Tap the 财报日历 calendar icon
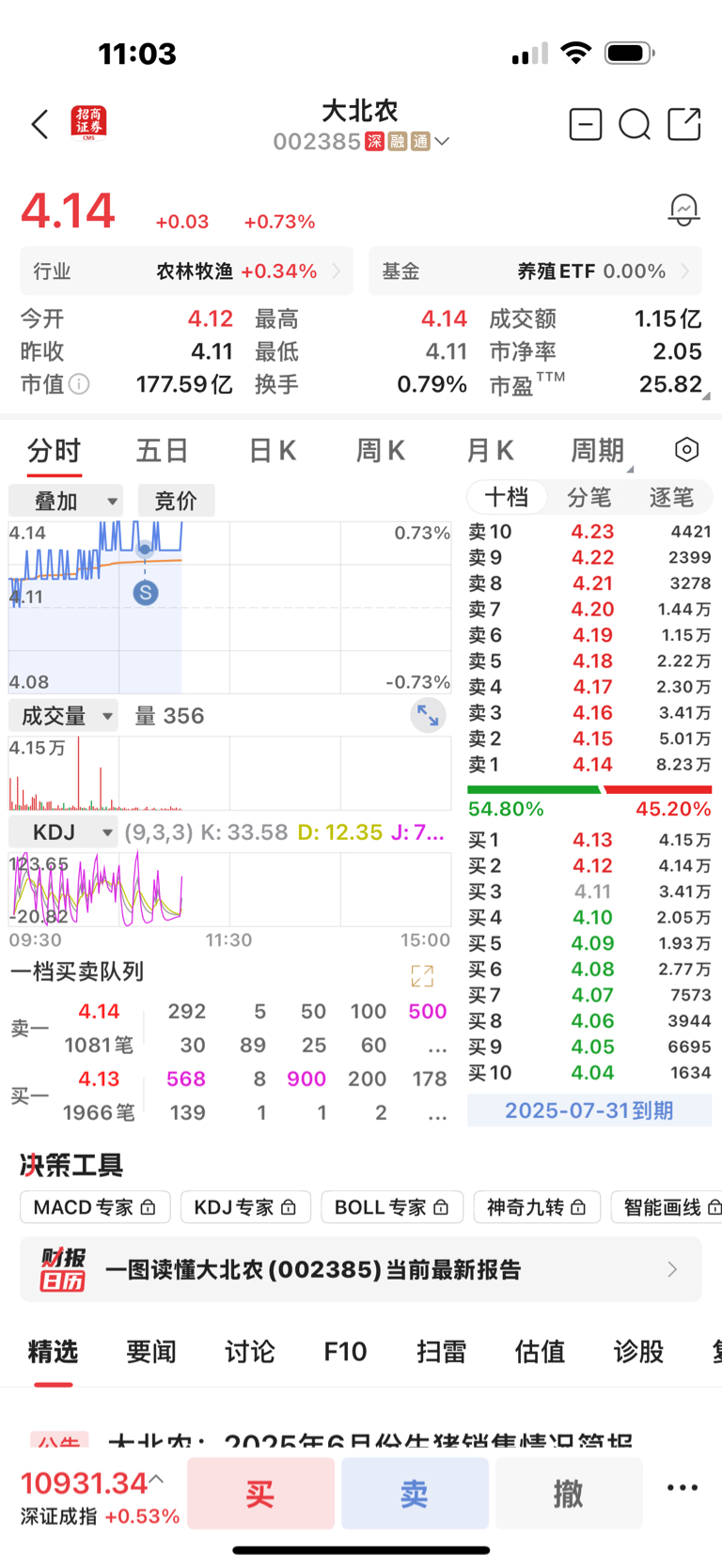This screenshot has width=722, height=1568. tap(62, 1269)
